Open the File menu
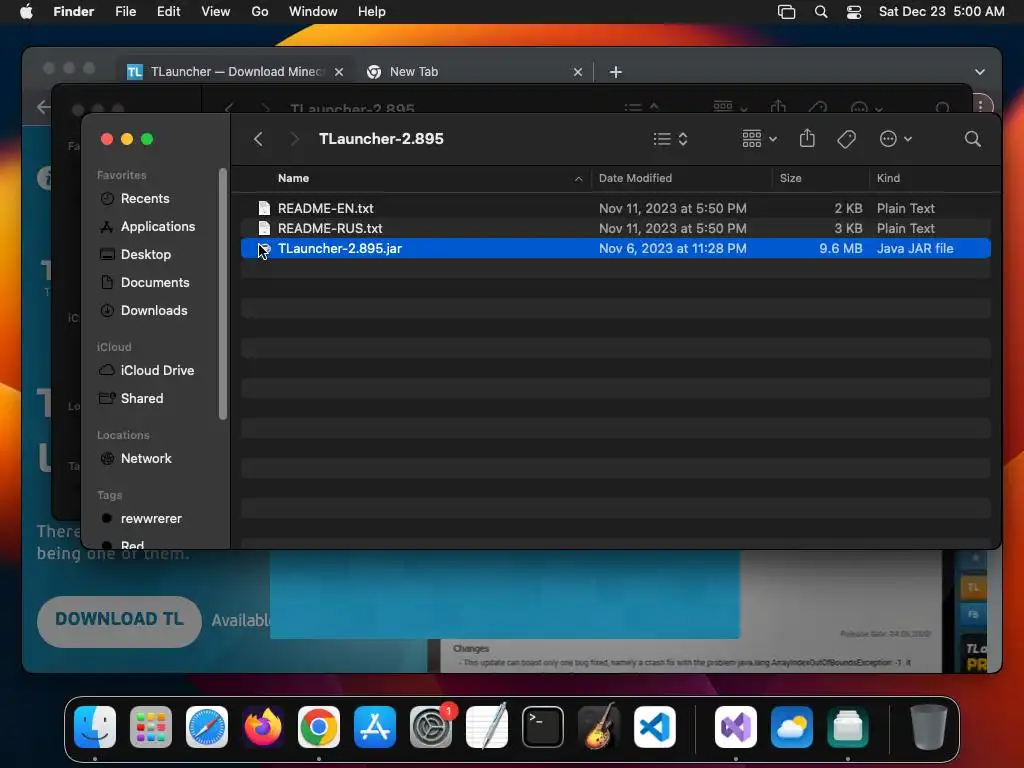The width and height of the screenshot is (1024, 768). (x=125, y=12)
